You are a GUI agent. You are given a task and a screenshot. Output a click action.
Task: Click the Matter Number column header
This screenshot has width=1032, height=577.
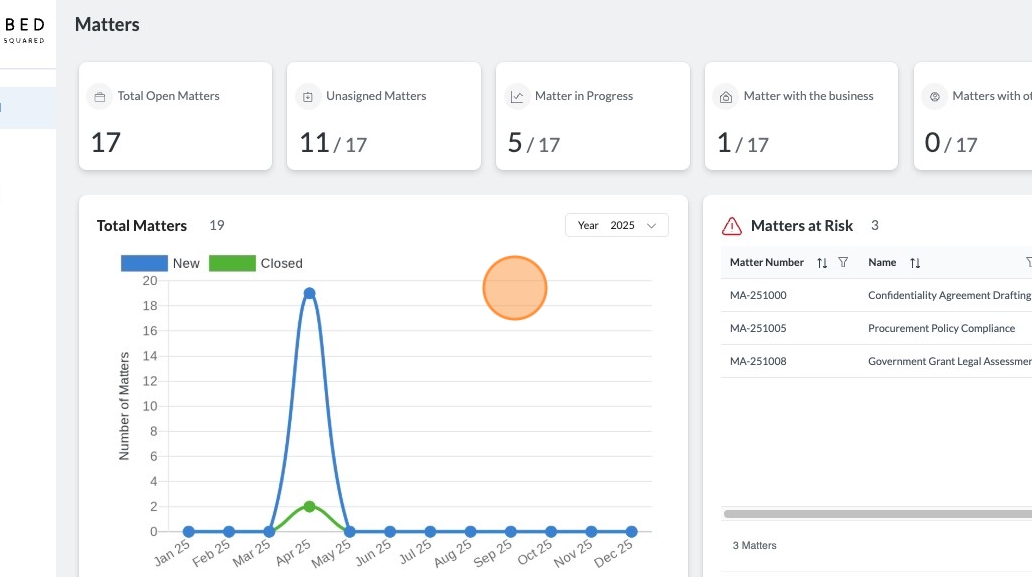(x=767, y=263)
